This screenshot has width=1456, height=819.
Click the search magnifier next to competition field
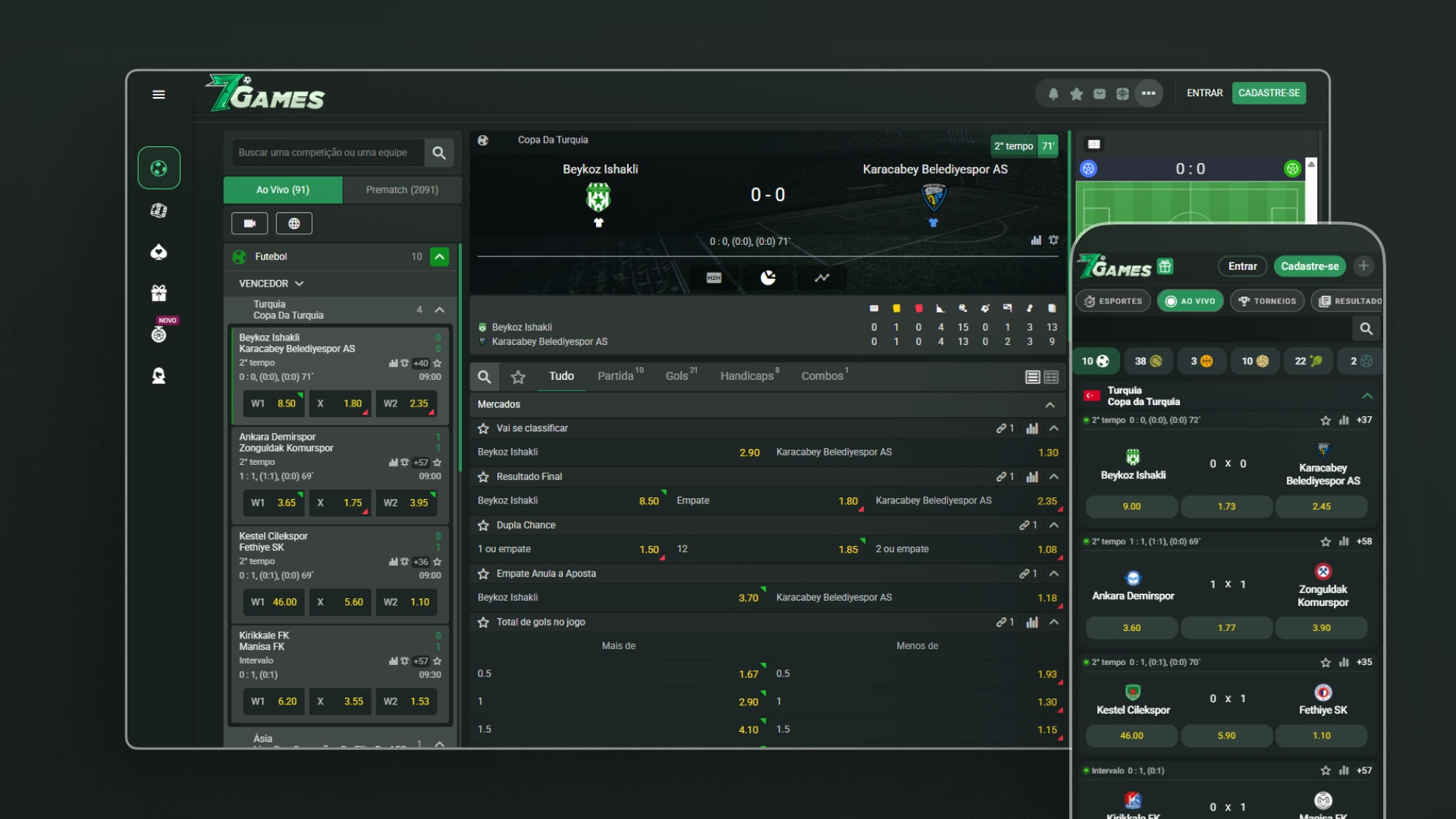tap(439, 153)
